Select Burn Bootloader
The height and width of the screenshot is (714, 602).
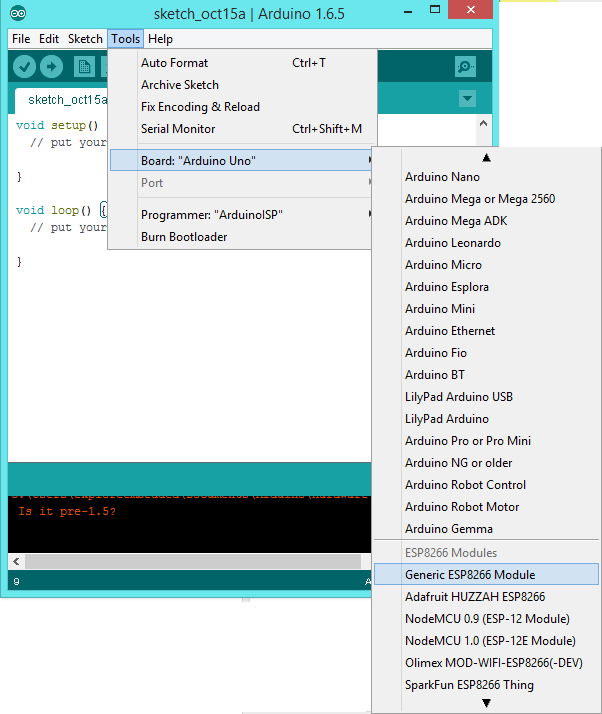click(241, 237)
